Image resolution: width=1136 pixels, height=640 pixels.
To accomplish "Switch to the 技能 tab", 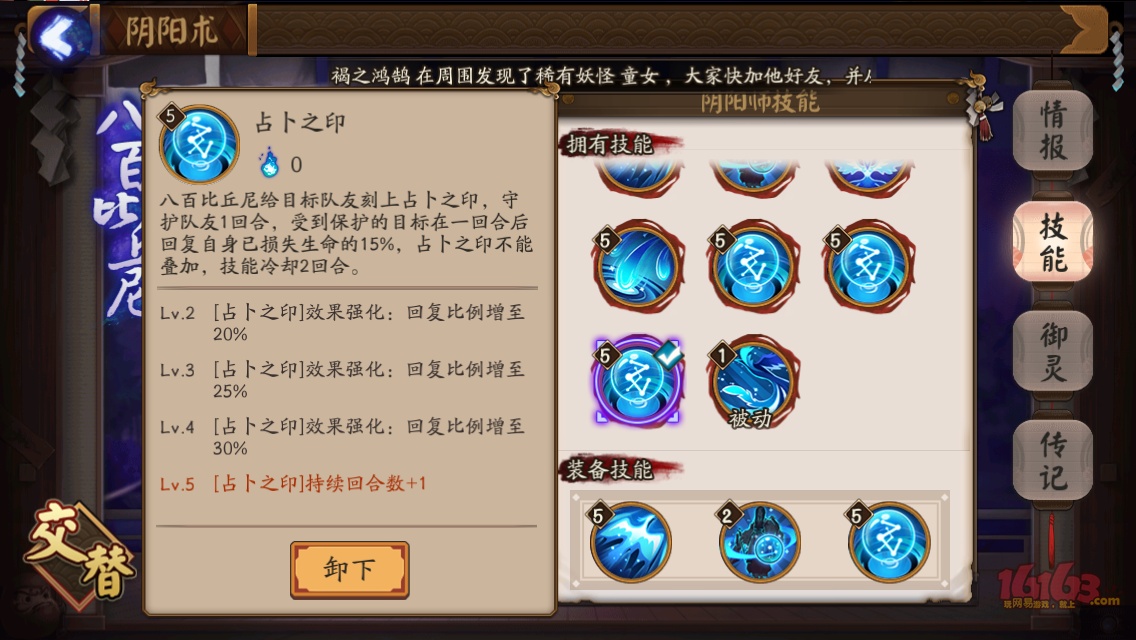I will 1053,240.
